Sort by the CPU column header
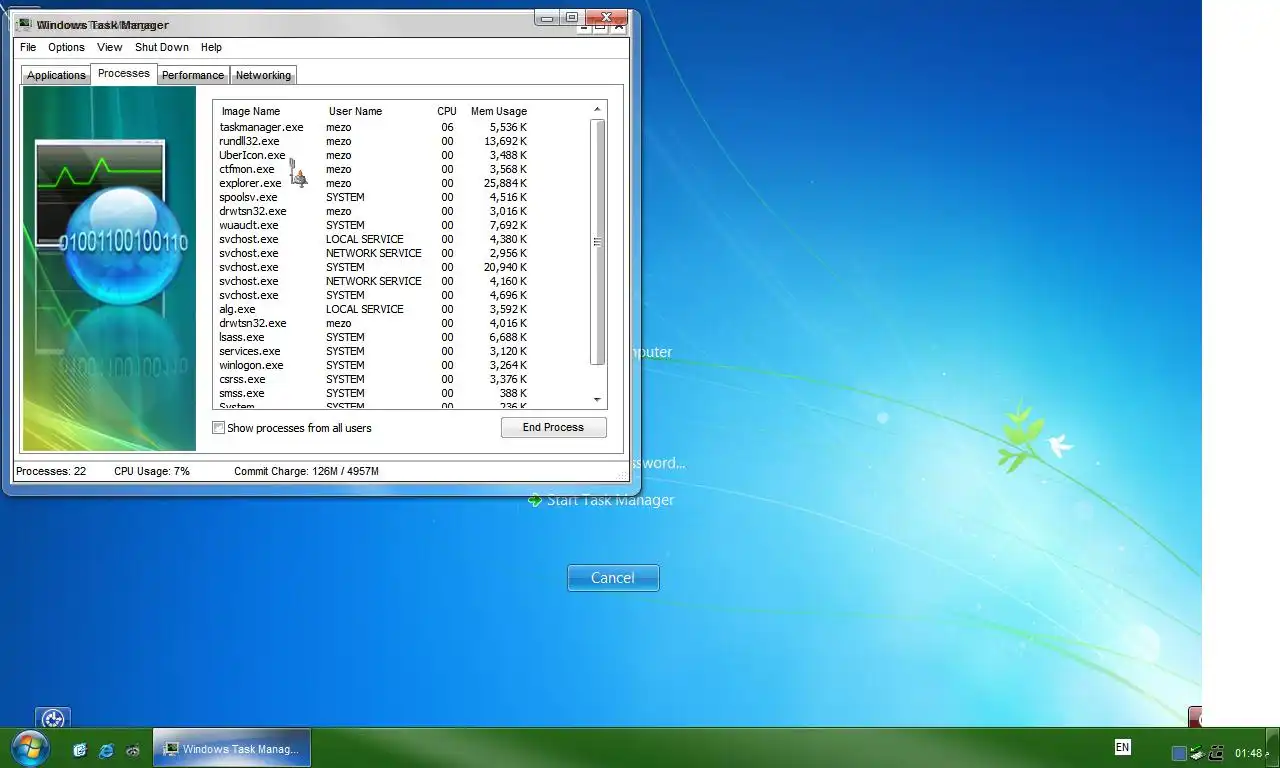Viewport: 1280px width, 768px height. [x=447, y=111]
